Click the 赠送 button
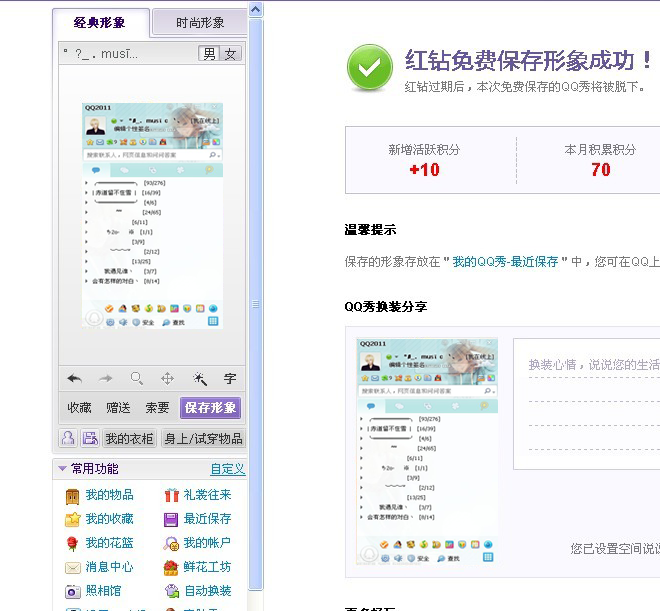The image size is (660, 611). [x=118, y=407]
